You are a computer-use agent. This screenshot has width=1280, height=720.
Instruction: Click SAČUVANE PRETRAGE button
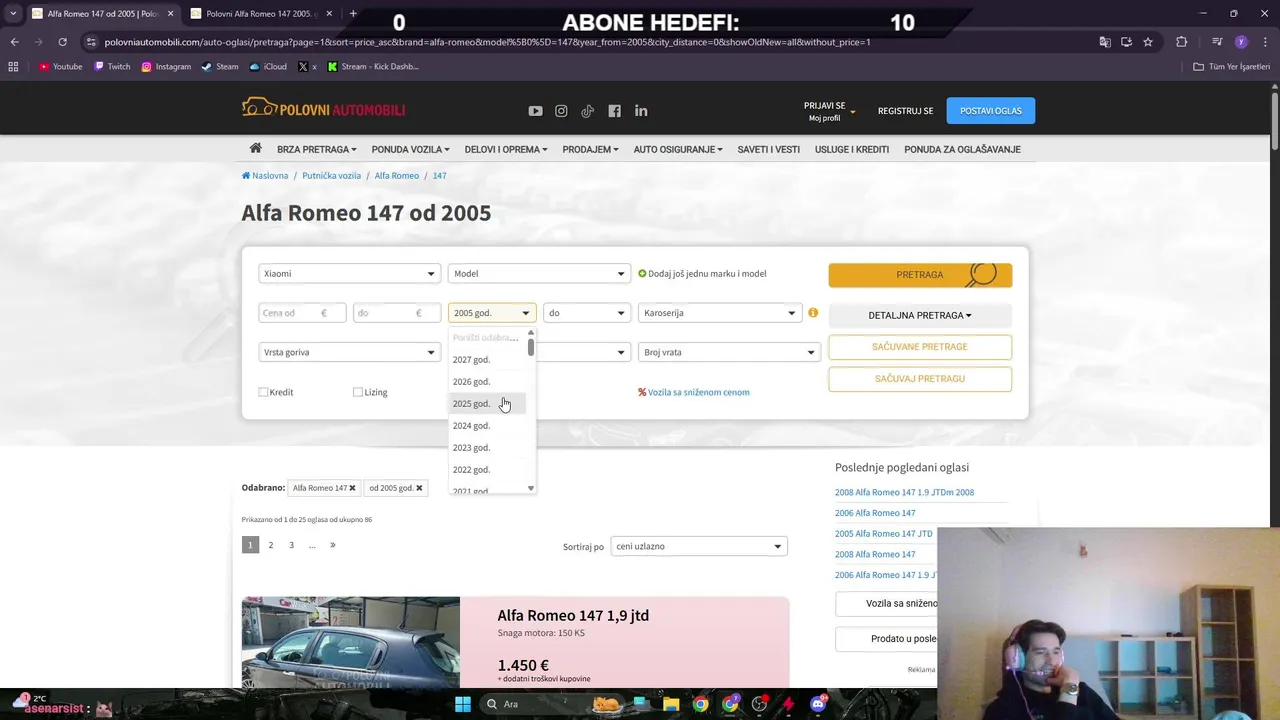[920, 347]
